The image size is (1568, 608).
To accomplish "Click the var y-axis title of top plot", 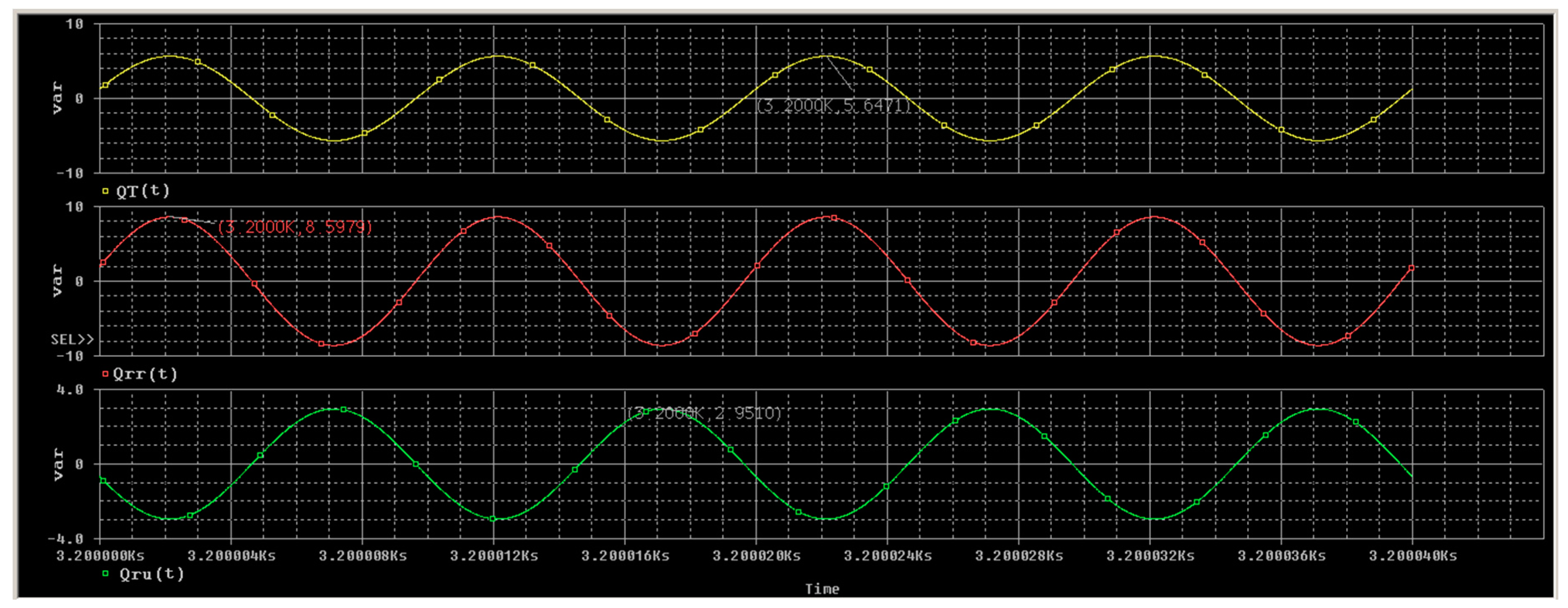I will [x=57, y=98].
